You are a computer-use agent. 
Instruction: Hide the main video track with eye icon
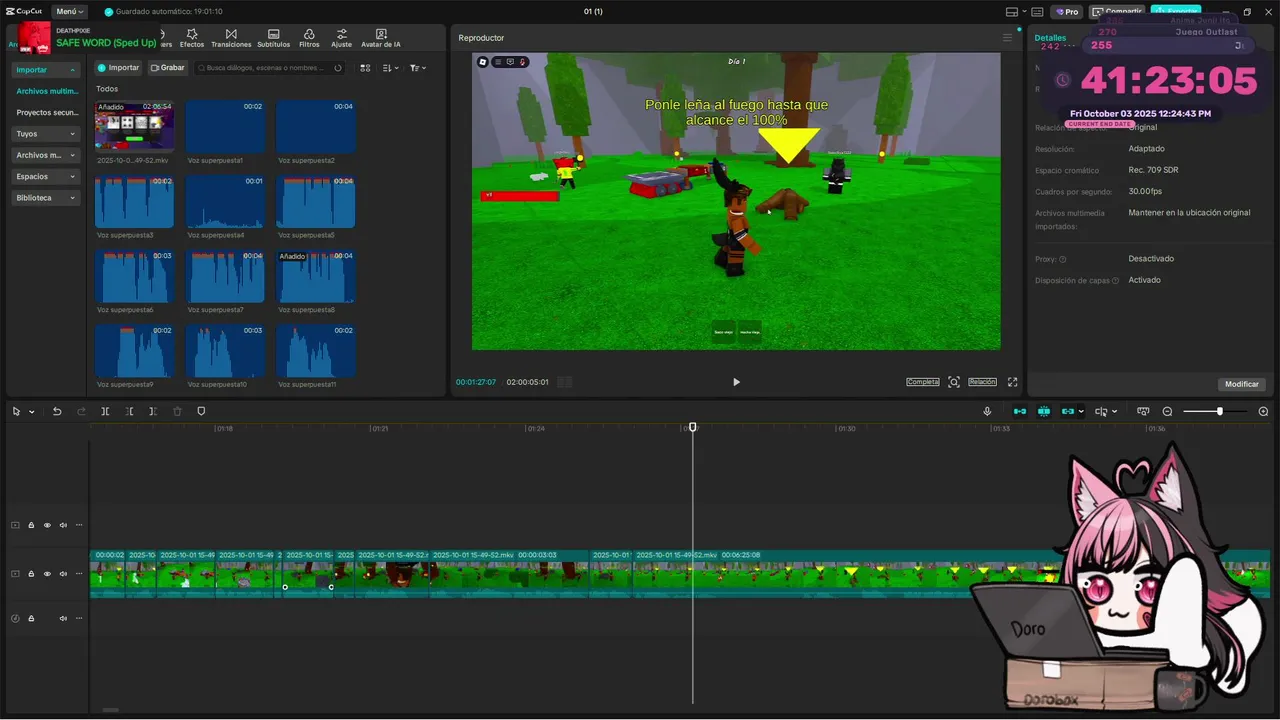tap(46, 574)
